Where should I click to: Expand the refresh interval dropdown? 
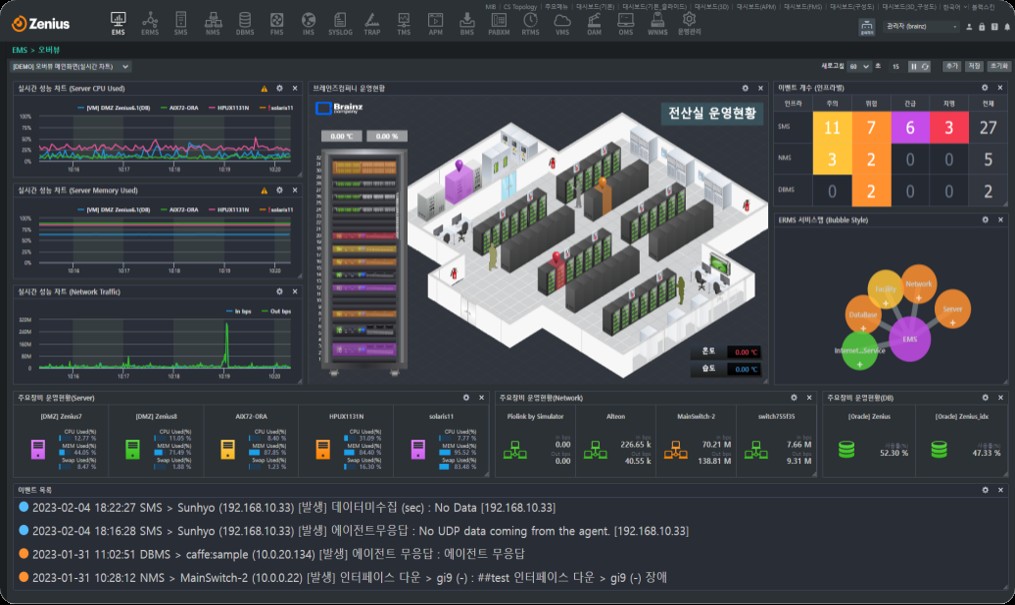tap(858, 66)
